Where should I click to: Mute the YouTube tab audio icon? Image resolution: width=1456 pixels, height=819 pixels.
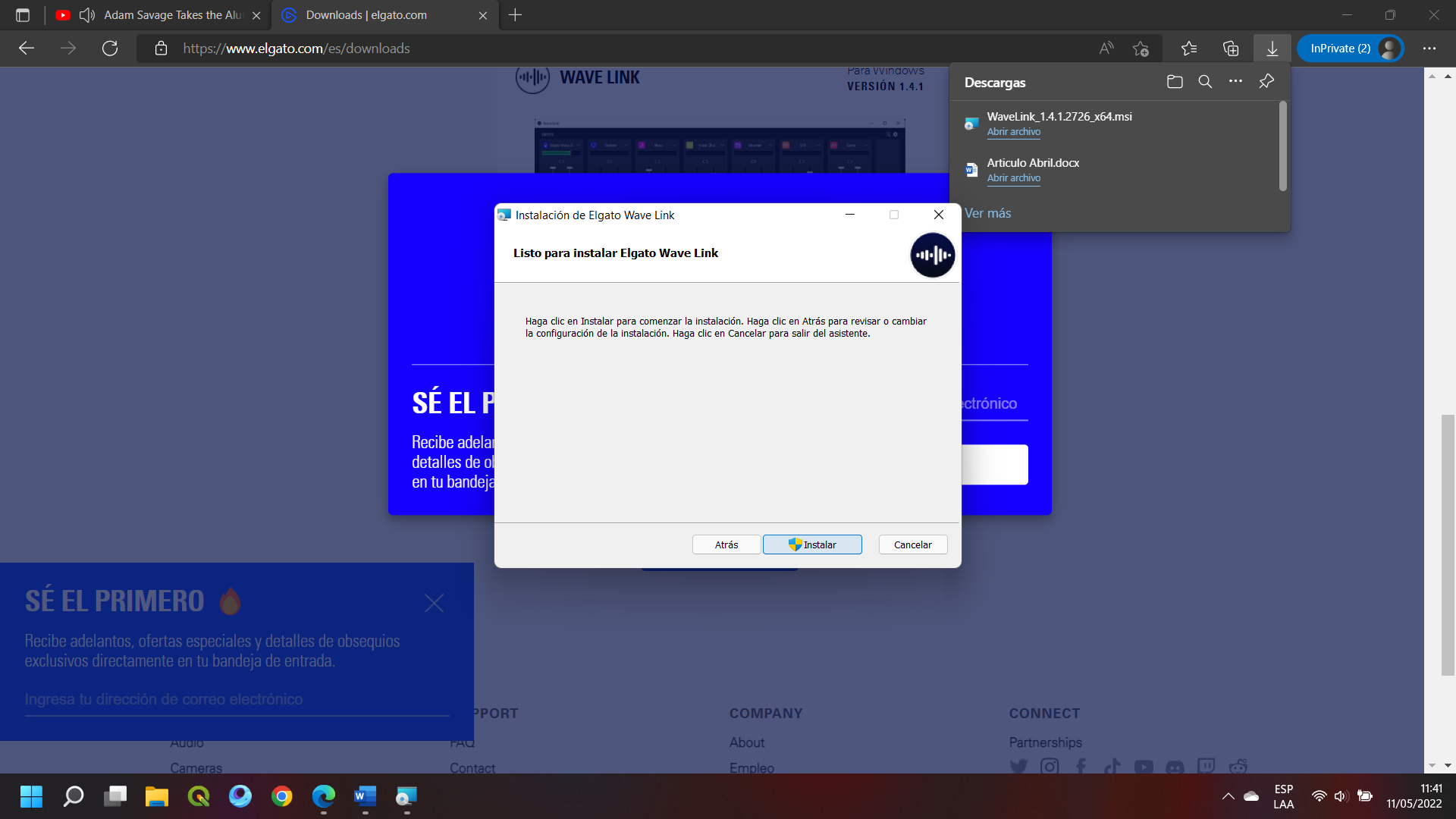[87, 15]
